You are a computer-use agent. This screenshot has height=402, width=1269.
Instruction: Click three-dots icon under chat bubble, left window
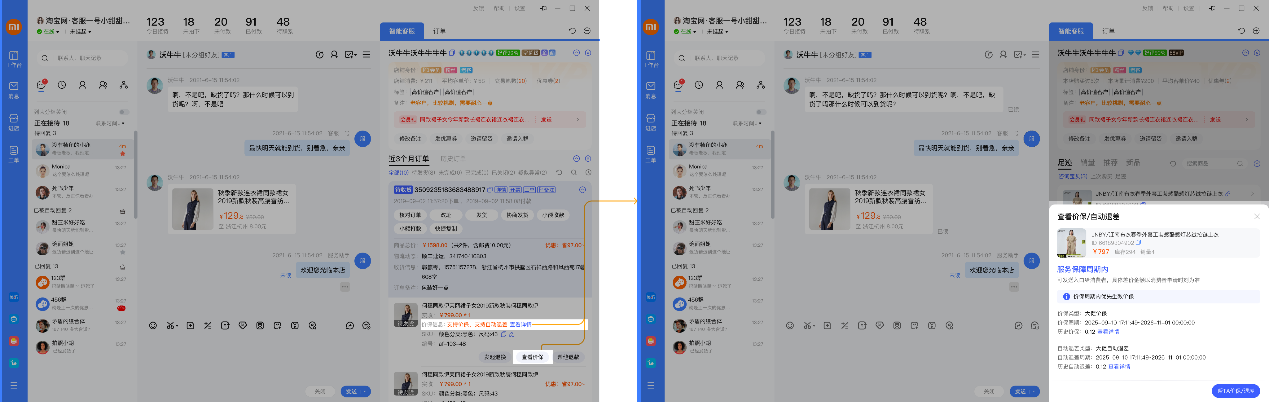click(344, 287)
